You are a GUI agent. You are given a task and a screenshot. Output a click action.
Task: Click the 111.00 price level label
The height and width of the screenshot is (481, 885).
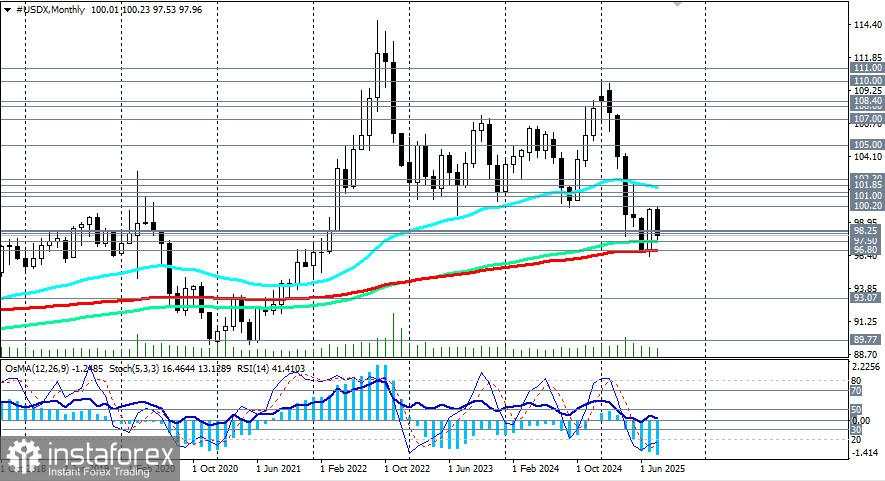[x=867, y=68]
